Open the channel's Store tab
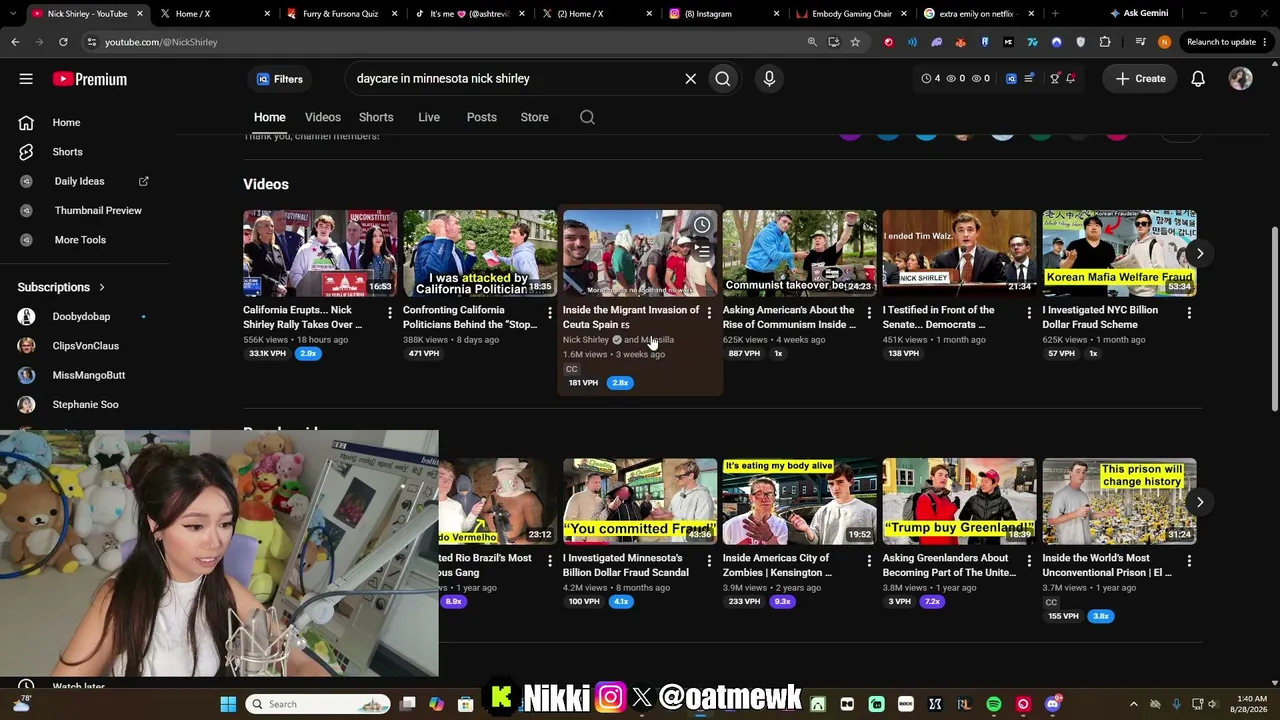This screenshot has height=720, width=1280. coord(535,117)
